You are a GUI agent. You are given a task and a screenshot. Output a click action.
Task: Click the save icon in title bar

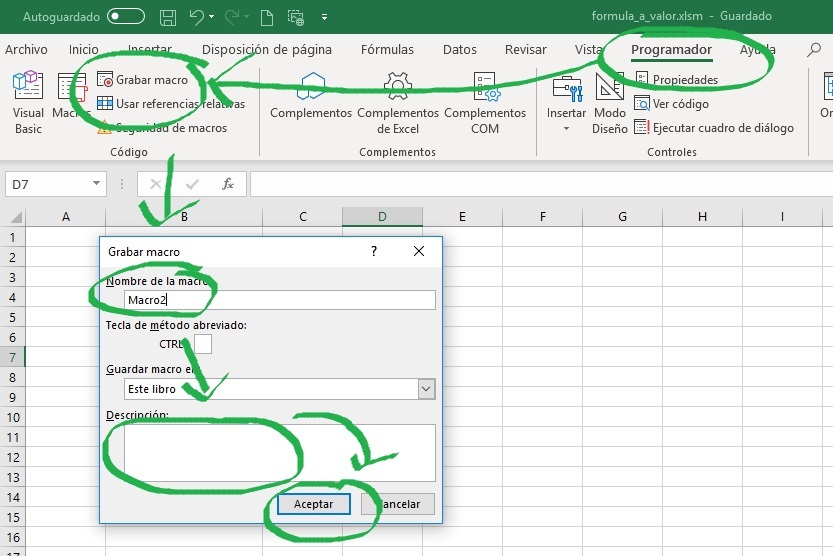168,17
